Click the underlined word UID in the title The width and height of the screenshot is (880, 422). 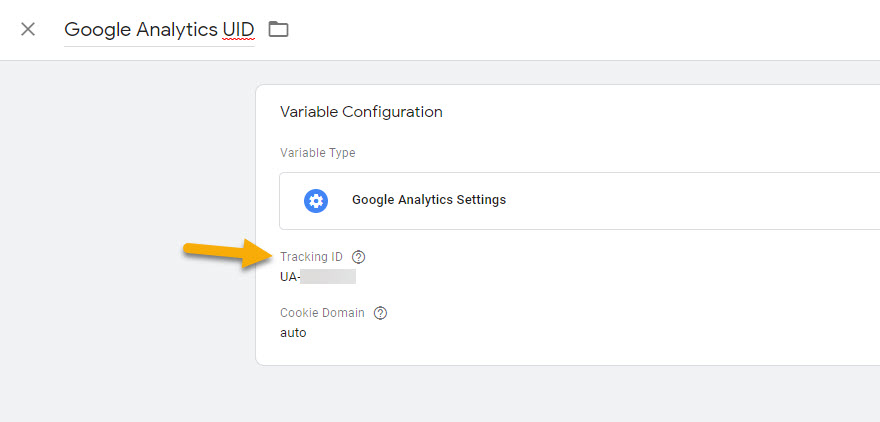pyautogui.click(x=238, y=29)
